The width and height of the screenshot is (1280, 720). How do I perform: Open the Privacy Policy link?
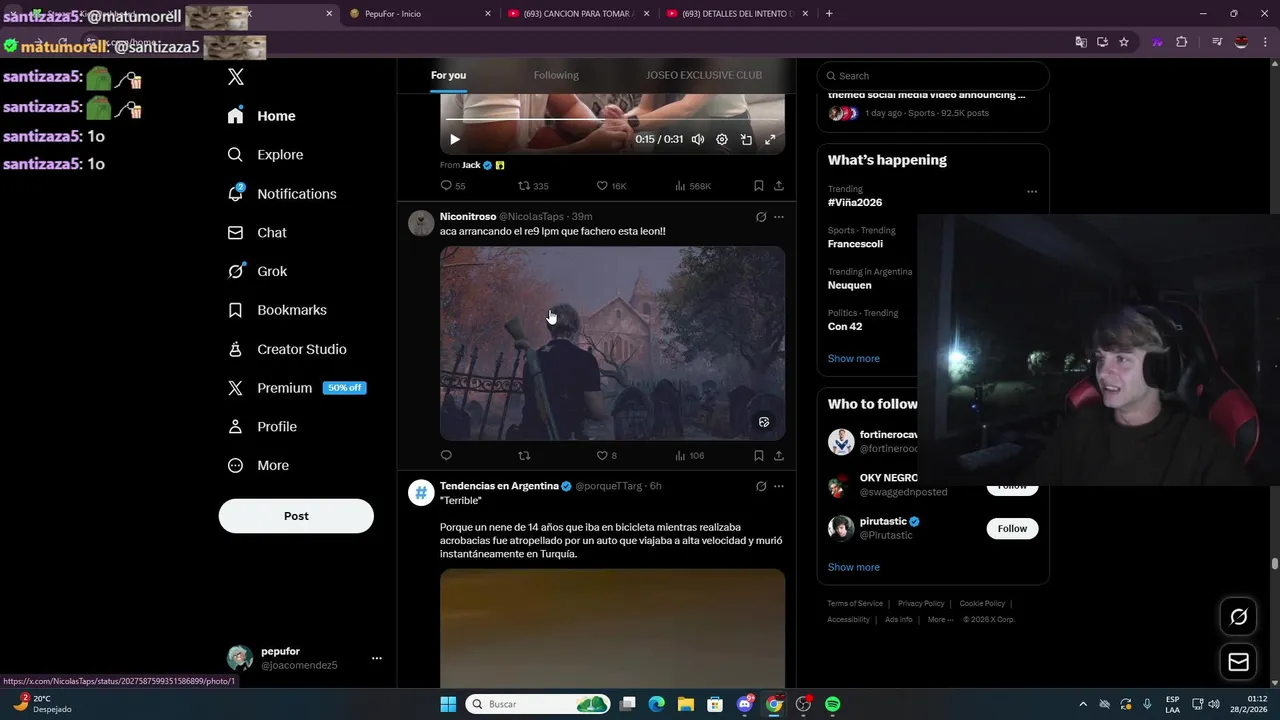pyautogui.click(x=921, y=604)
